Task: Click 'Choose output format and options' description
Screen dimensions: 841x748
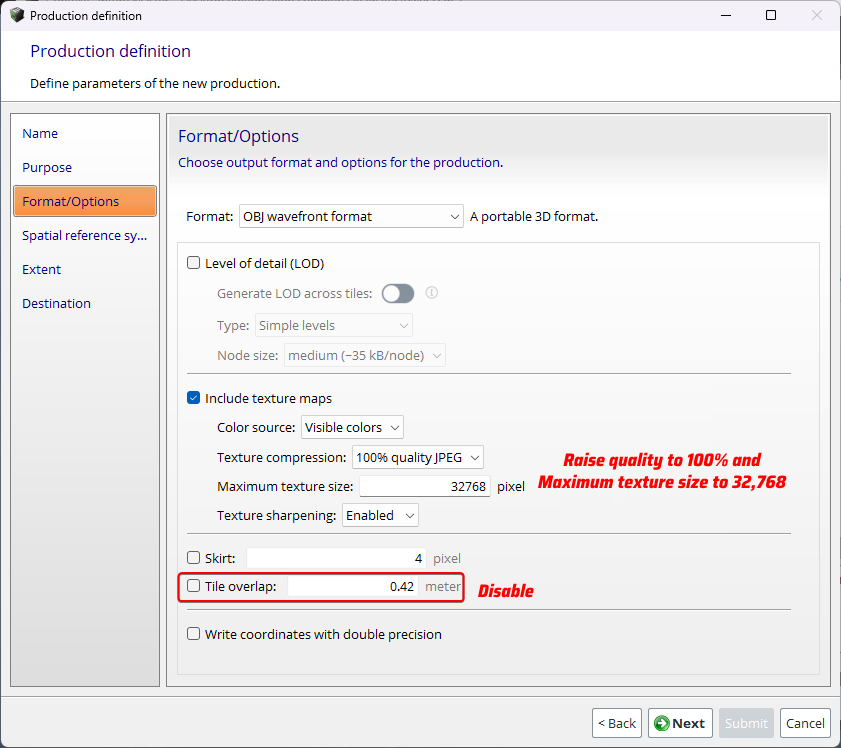Action: pyautogui.click(x=341, y=162)
